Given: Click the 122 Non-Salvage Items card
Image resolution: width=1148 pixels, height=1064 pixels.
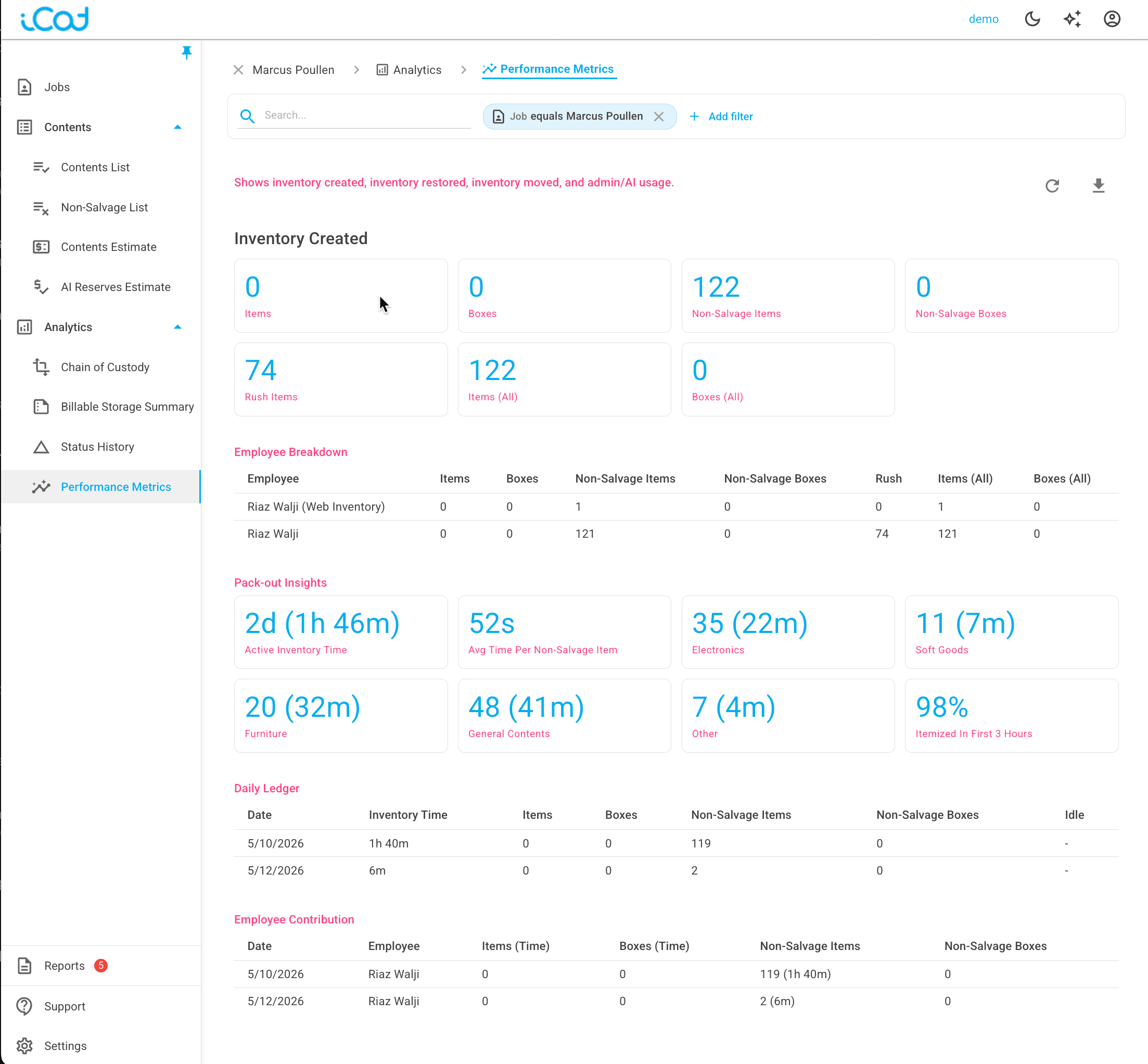Looking at the screenshot, I should 788,295.
